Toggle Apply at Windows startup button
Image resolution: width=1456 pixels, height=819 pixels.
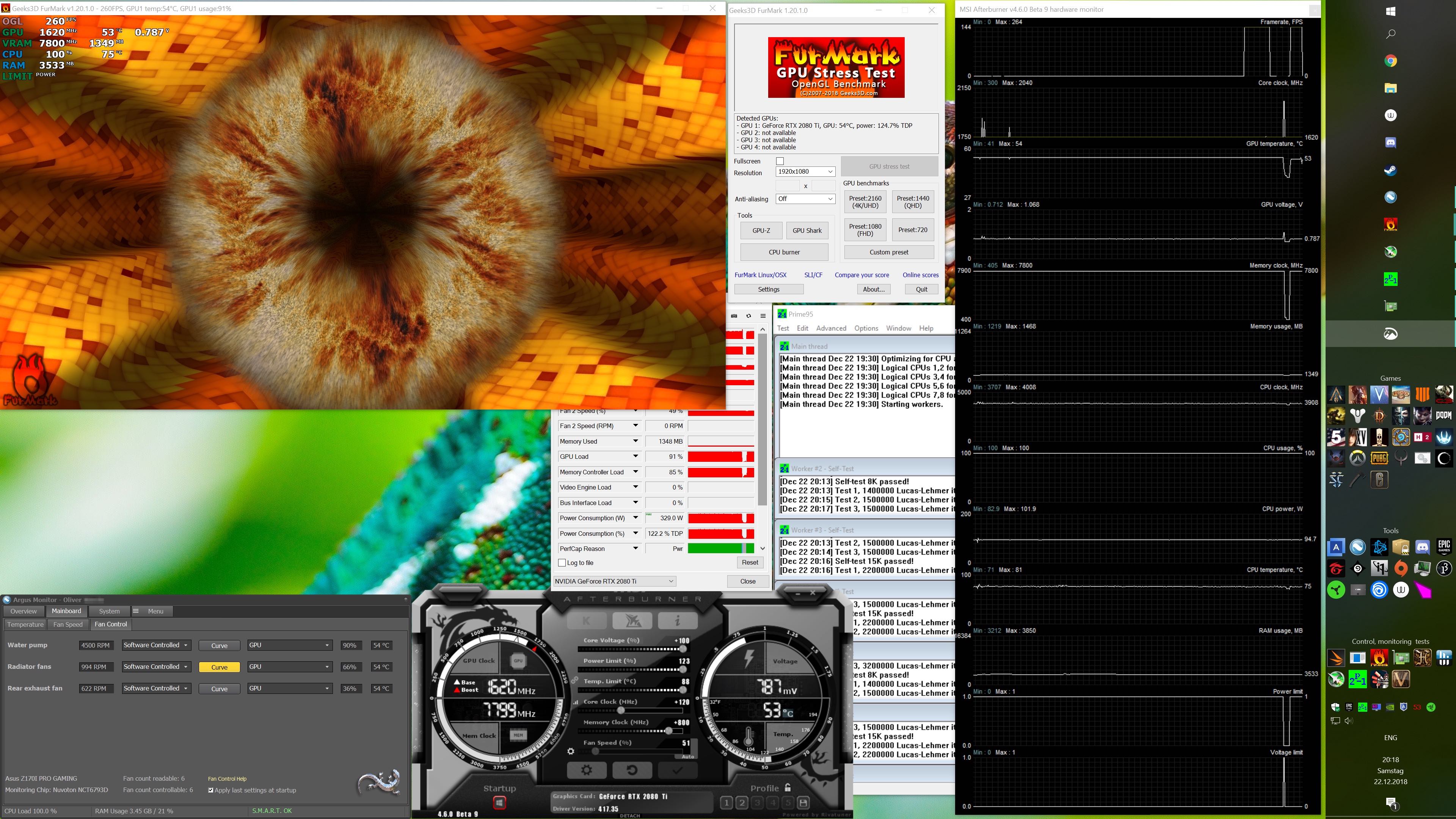499,802
